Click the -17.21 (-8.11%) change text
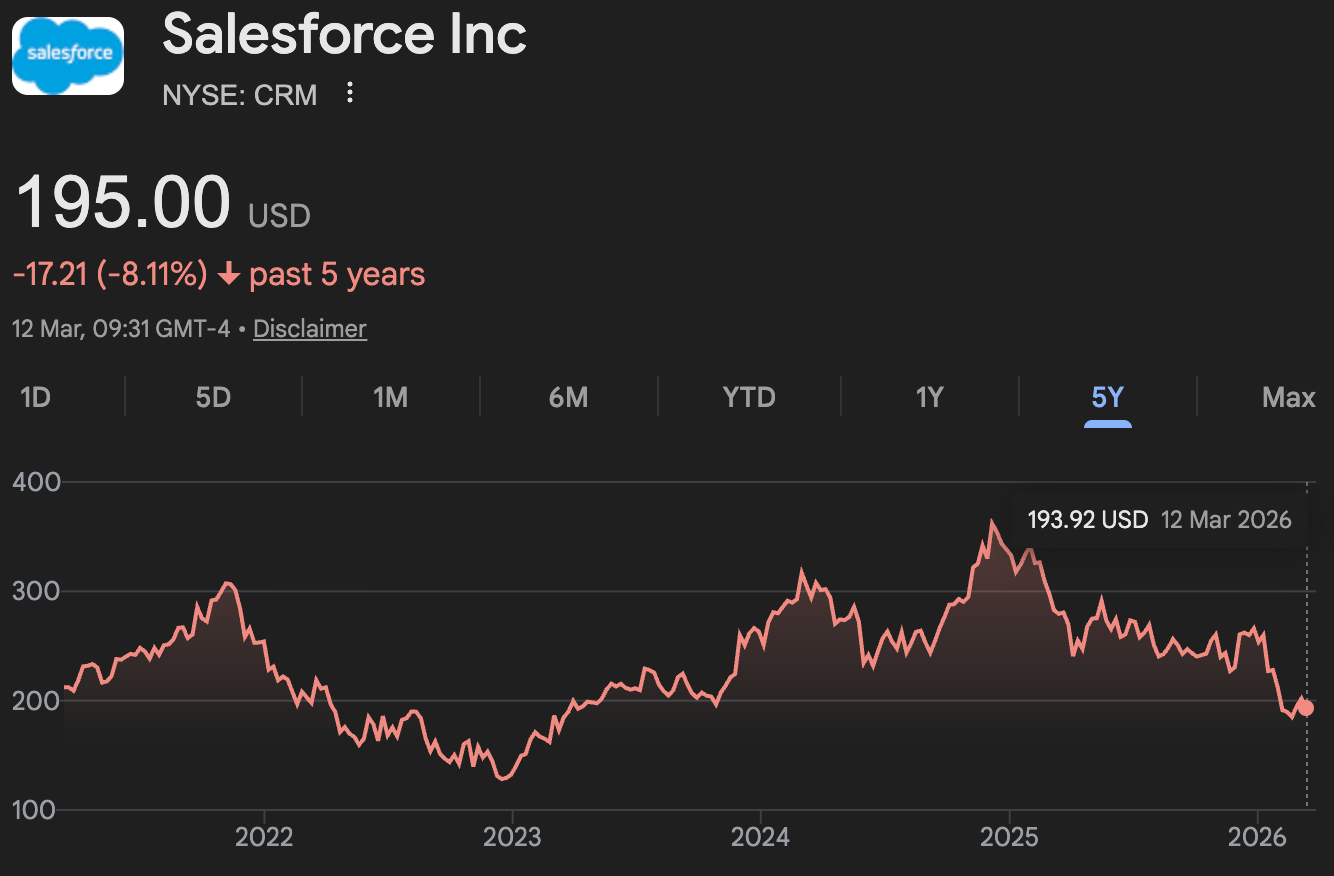1334x876 pixels. pyautogui.click(x=110, y=274)
